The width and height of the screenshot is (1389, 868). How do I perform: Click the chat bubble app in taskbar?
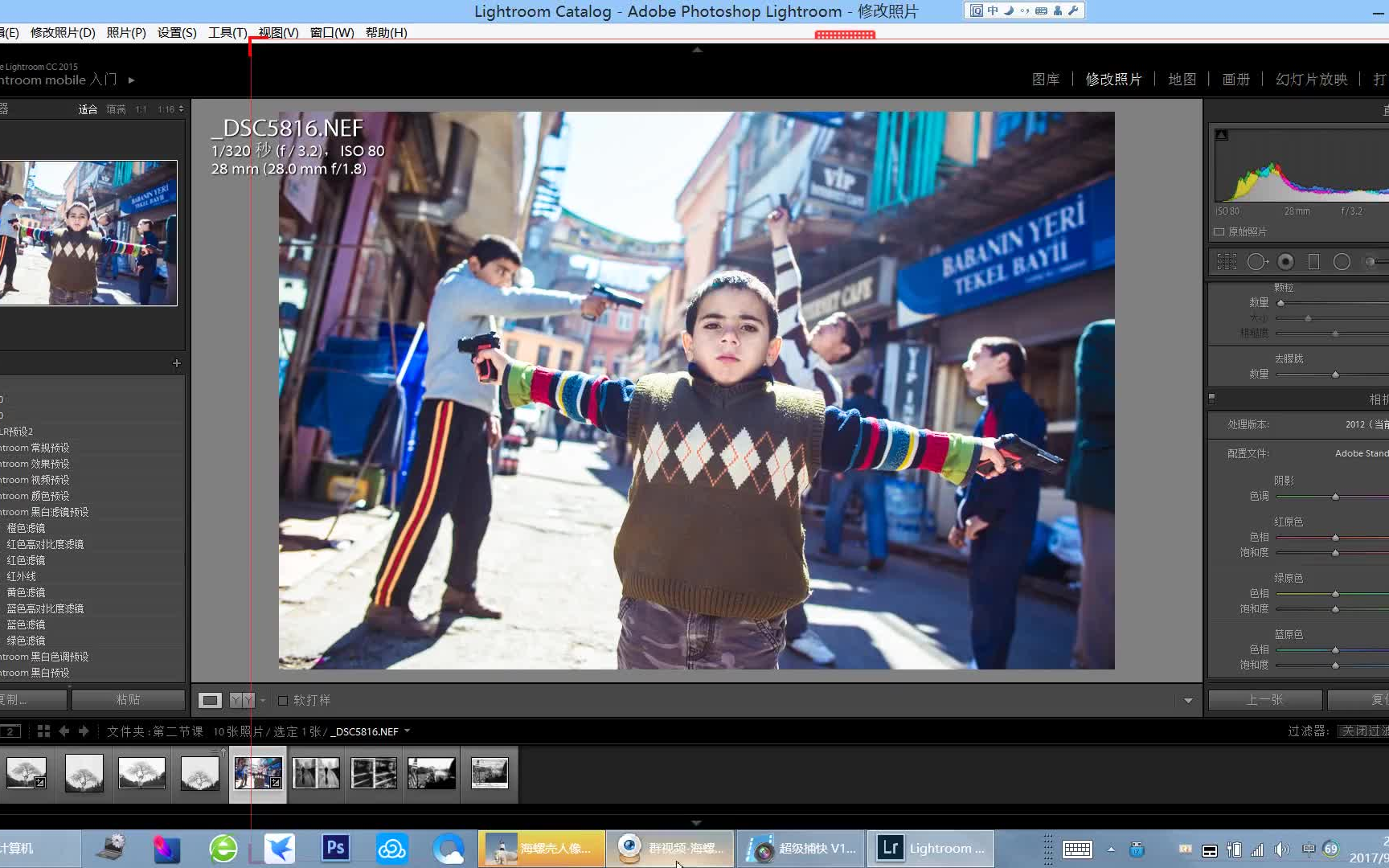click(x=449, y=849)
